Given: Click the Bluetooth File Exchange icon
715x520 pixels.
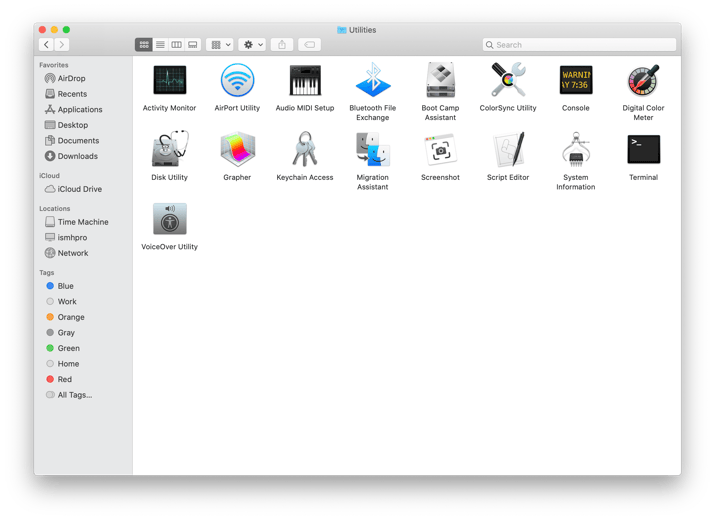Looking at the screenshot, I should tap(373, 80).
